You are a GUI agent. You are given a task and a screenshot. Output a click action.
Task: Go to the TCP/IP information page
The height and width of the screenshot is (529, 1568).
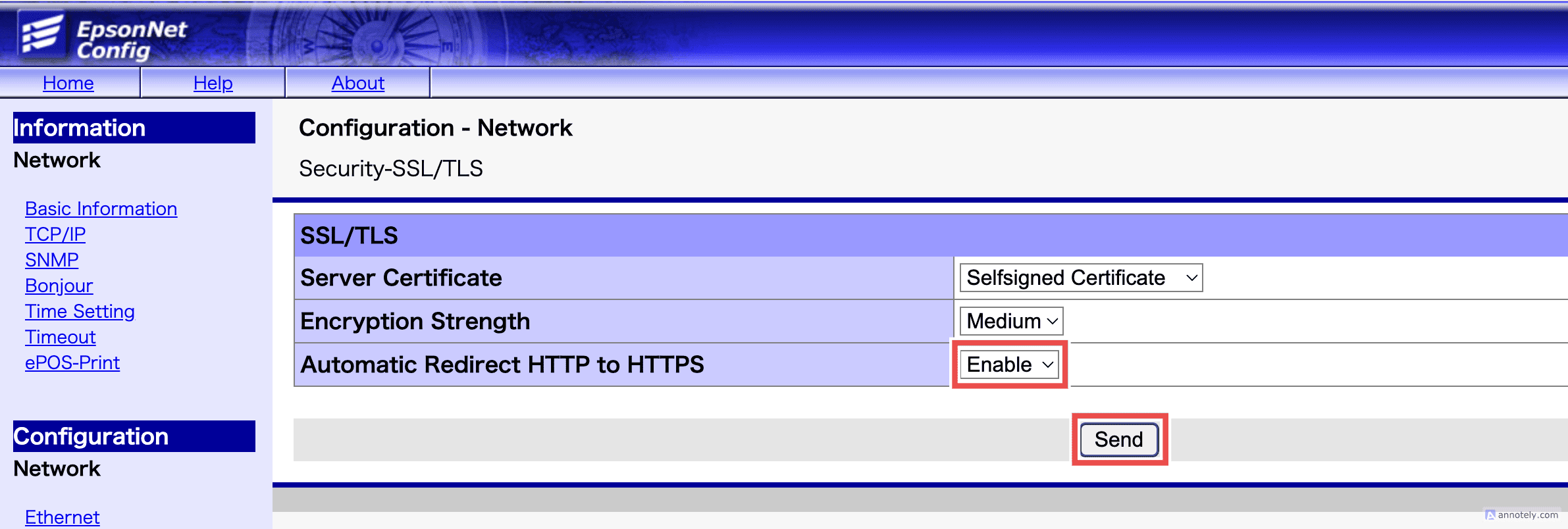55,234
